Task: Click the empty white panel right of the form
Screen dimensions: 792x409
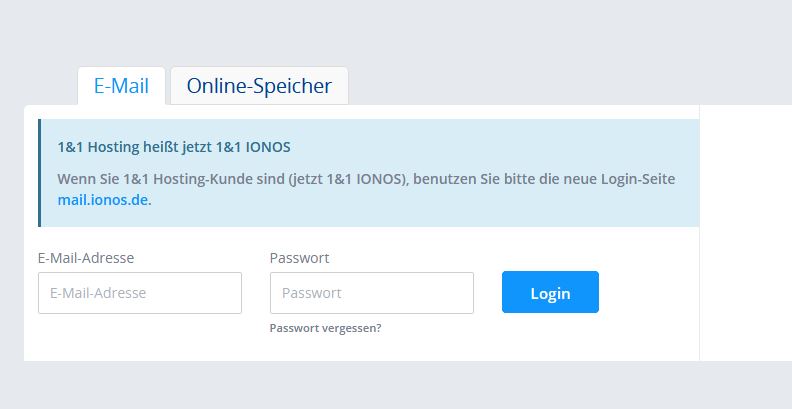Action: click(746, 233)
